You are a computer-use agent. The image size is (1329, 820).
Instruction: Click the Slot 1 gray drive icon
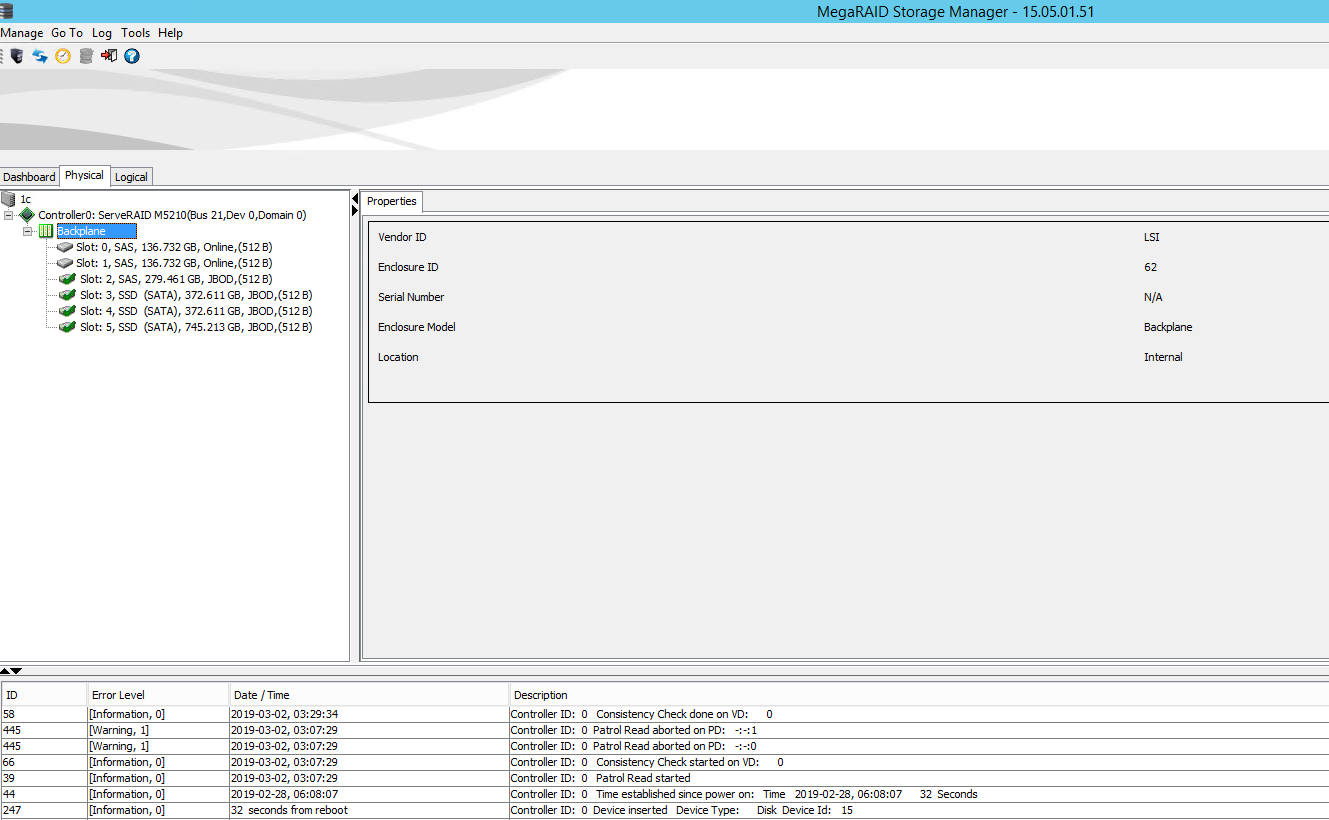(65, 263)
